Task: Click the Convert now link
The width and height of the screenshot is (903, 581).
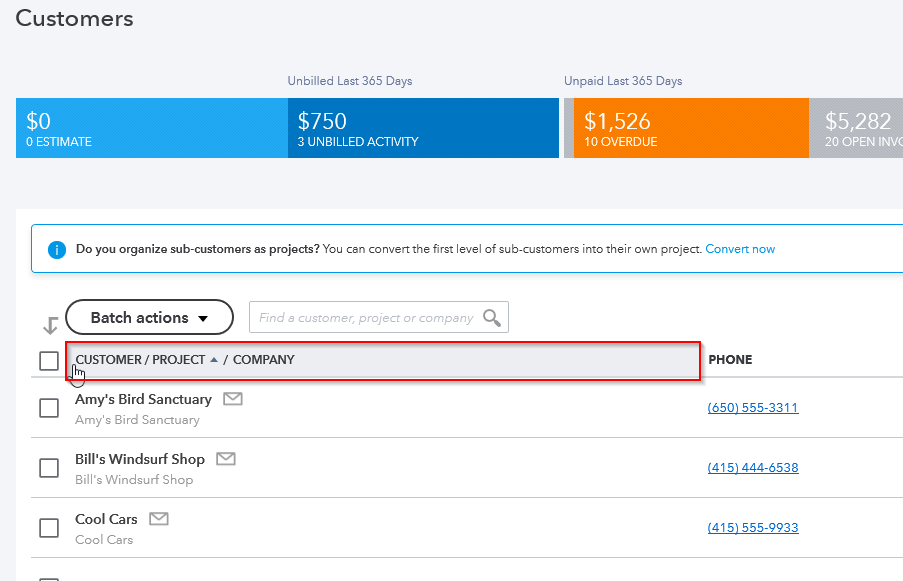Action: [740, 249]
